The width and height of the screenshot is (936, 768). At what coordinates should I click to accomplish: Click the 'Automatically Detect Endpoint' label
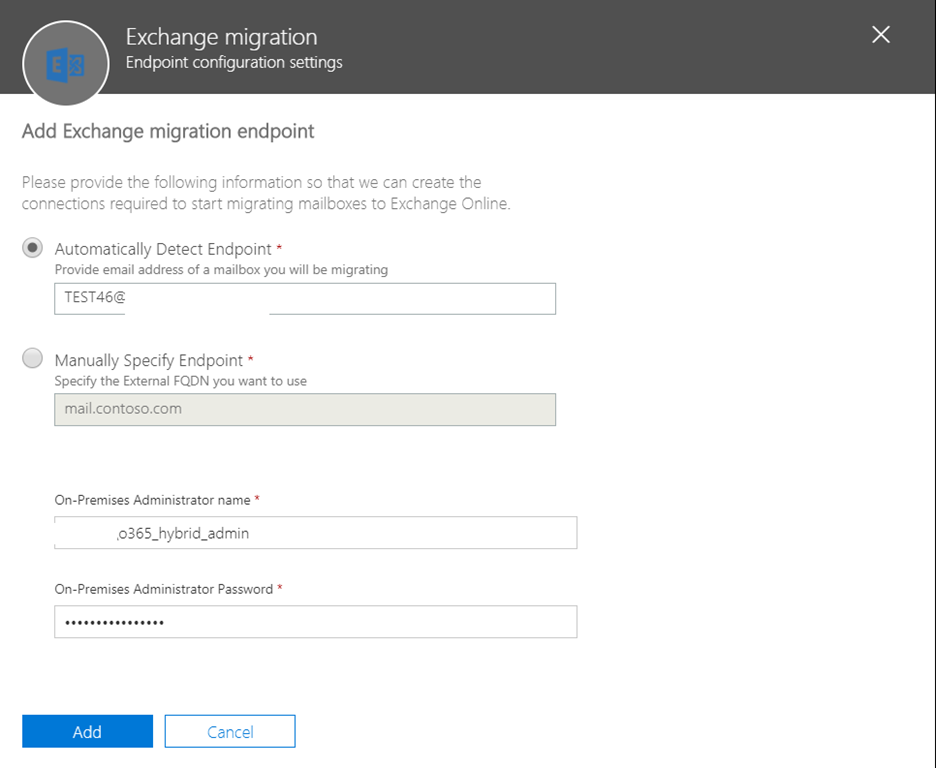click(x=163, y=249)
